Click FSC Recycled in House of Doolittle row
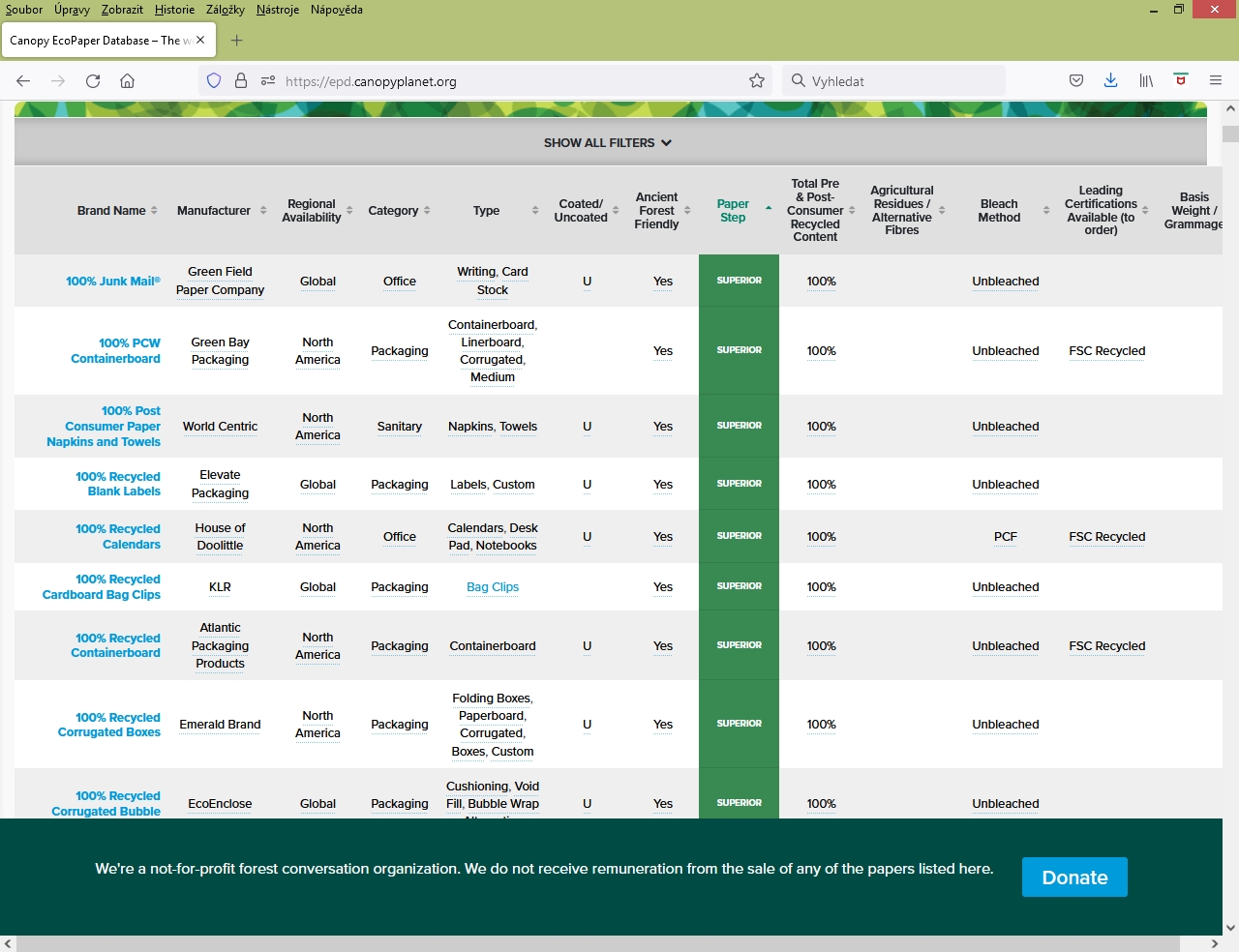1239x952 pixels. pos(1106,537)
